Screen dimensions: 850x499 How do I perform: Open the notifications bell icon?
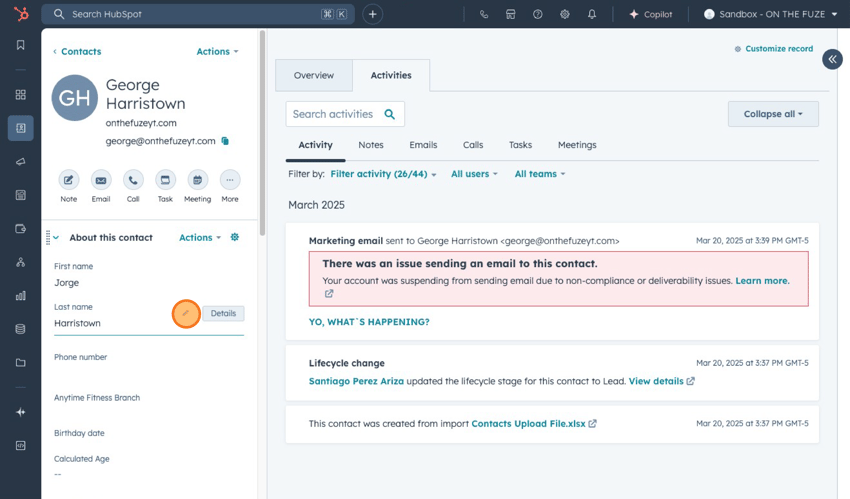click(x=592, y=15)
